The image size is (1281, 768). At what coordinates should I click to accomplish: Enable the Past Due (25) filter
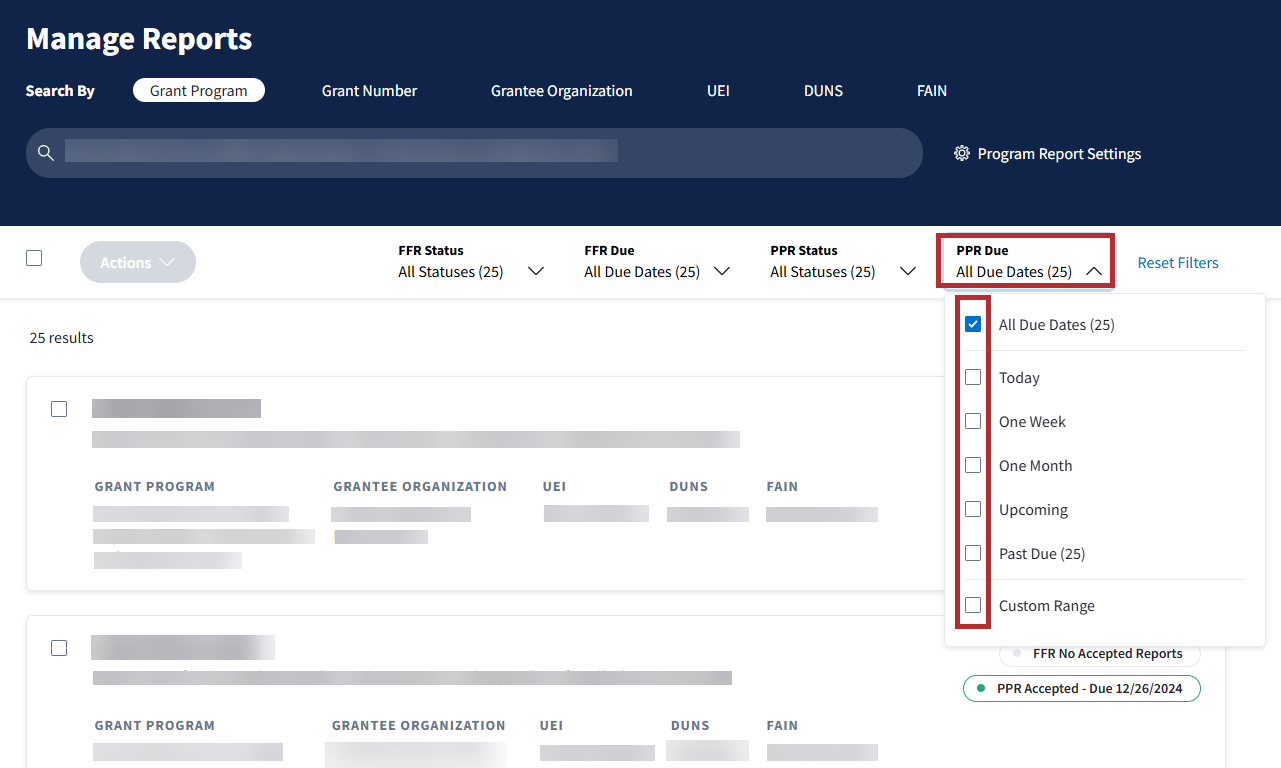point(973,554)
